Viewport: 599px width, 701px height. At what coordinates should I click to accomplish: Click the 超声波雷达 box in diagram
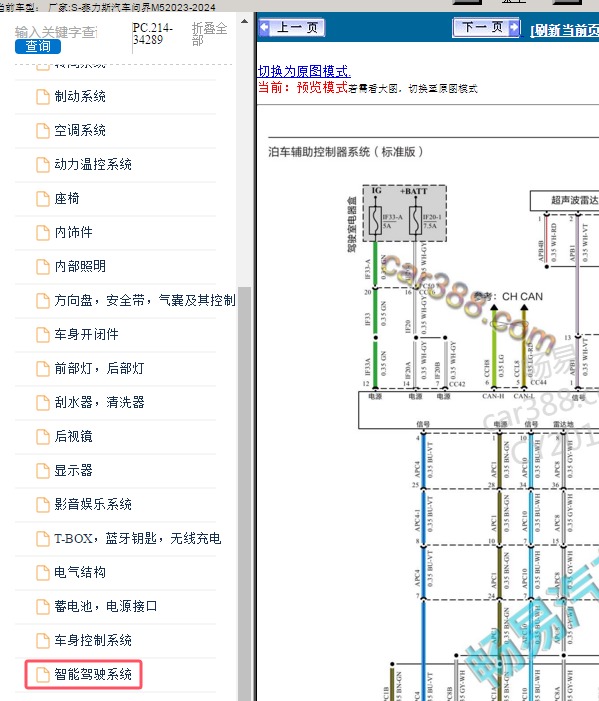pos(565,200)
